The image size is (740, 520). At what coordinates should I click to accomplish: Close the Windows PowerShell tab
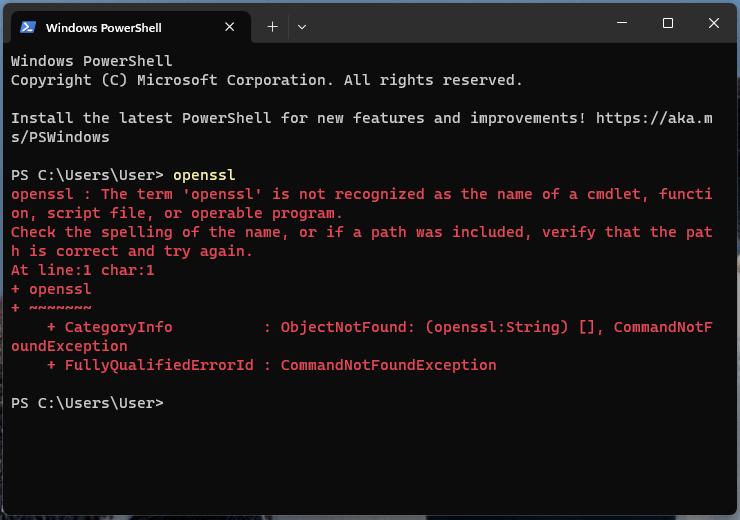coord(229,27)
